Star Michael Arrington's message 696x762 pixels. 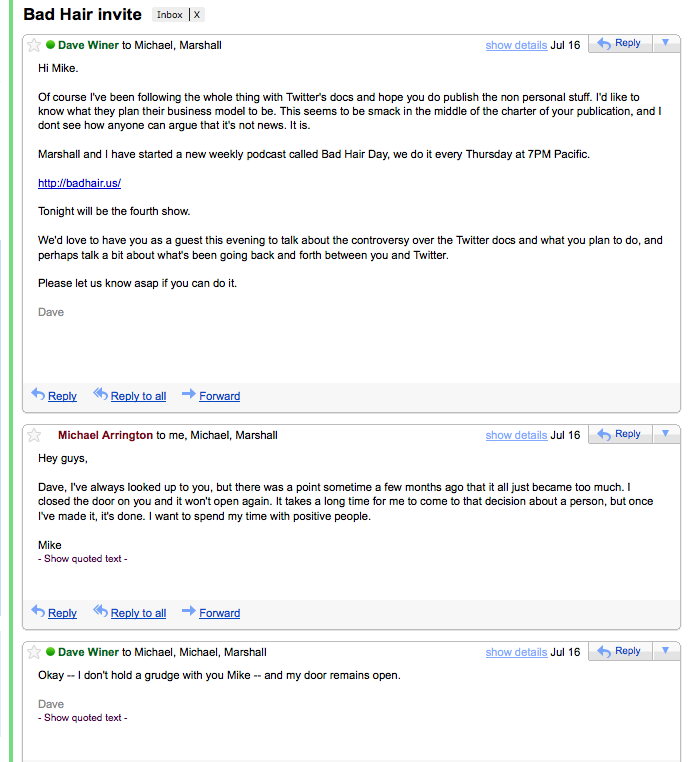(x=34, y=435)
